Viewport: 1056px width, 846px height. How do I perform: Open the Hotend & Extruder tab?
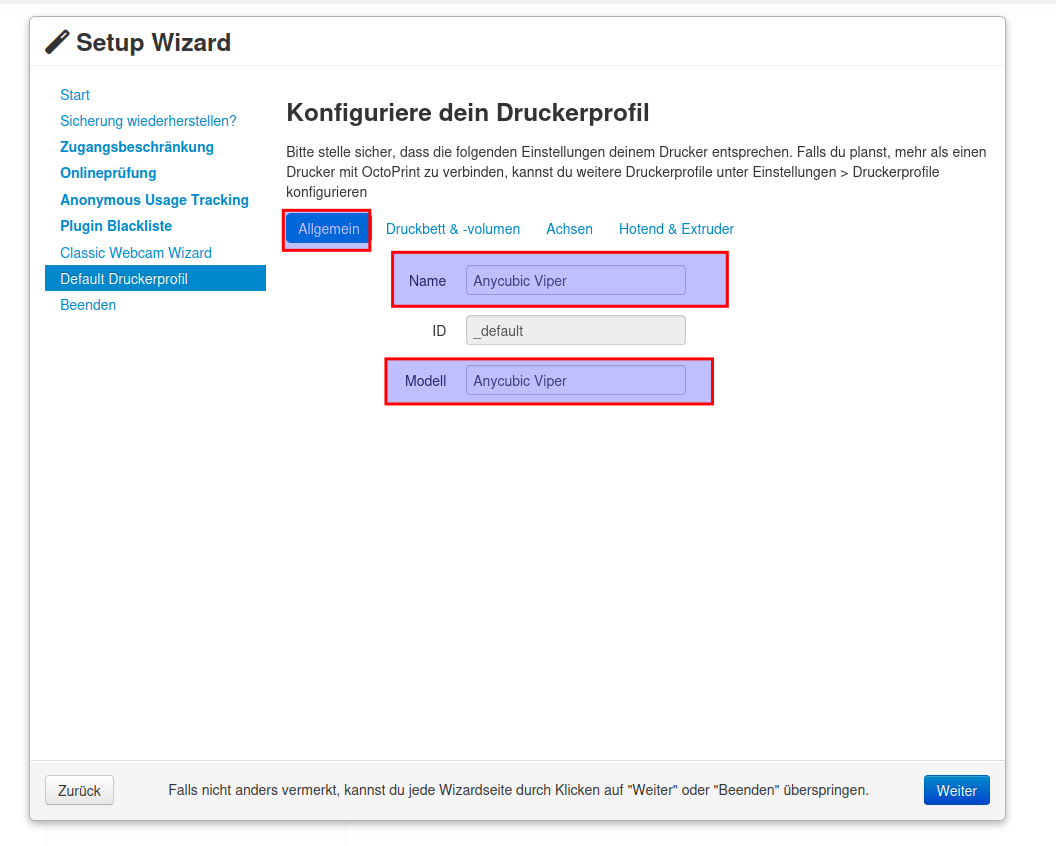(676, 229)
